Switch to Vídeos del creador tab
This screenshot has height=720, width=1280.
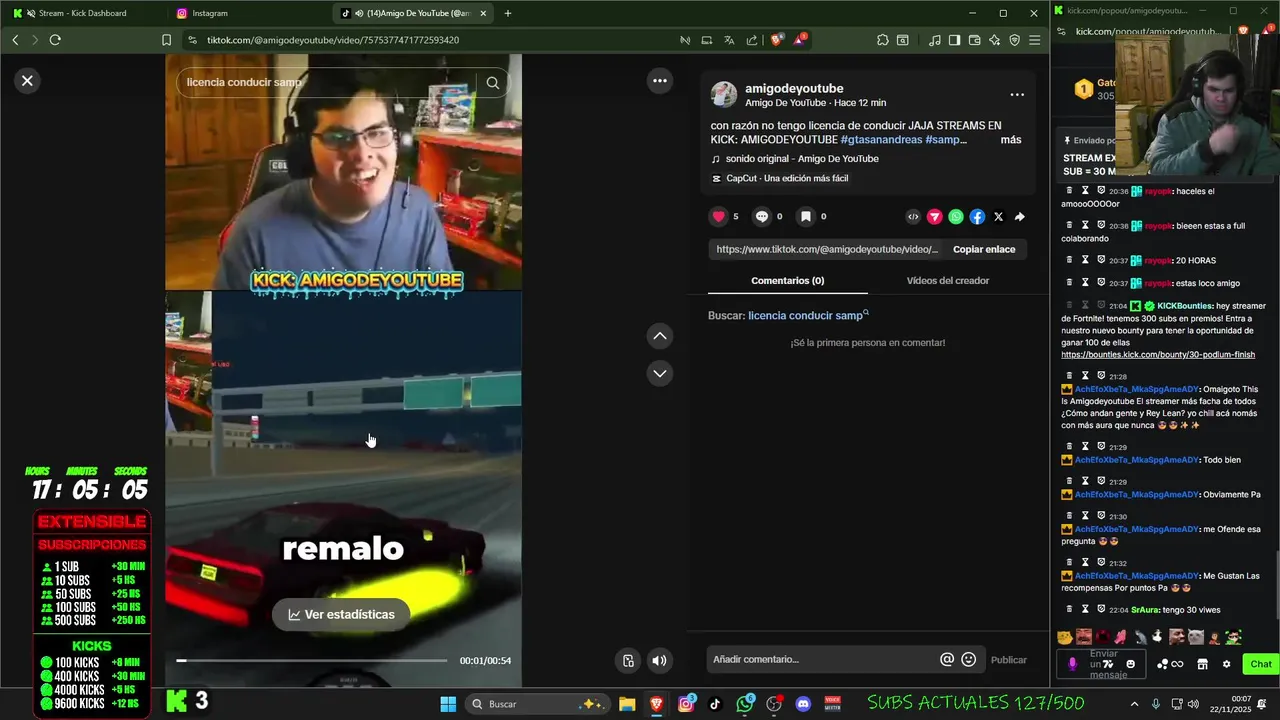pyautogui.click(x=948, y=281)
